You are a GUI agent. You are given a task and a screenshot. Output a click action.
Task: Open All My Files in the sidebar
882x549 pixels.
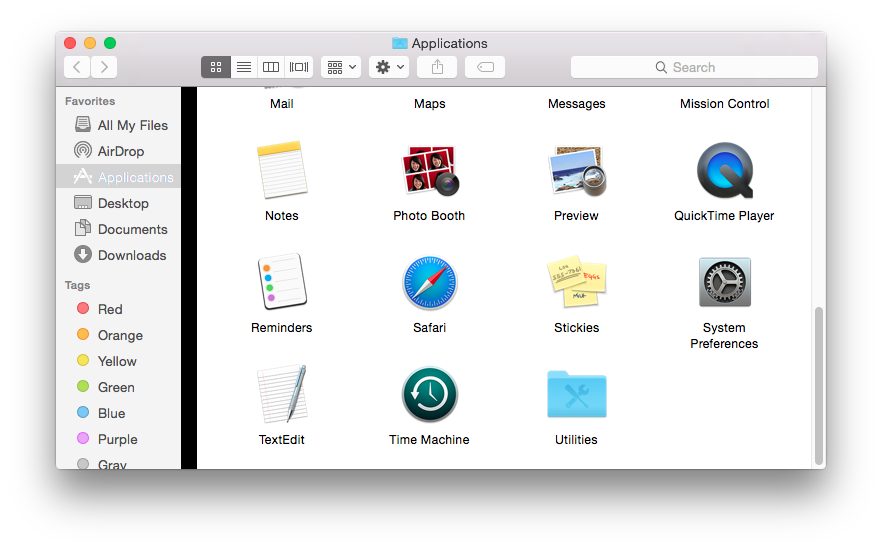(119, 125)
